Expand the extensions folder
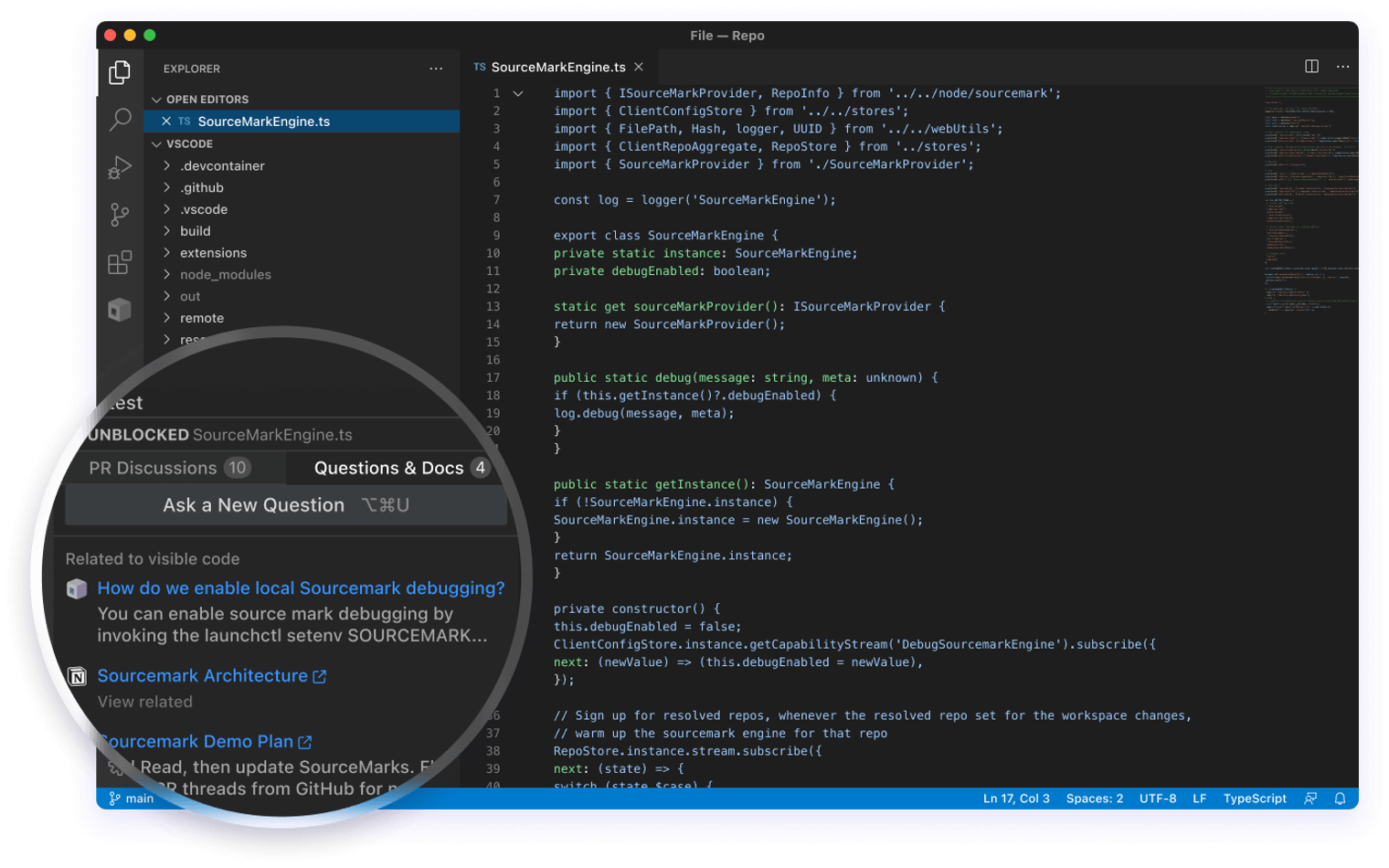The width and height of the screenshot is (1389, 868). [167, 253]
